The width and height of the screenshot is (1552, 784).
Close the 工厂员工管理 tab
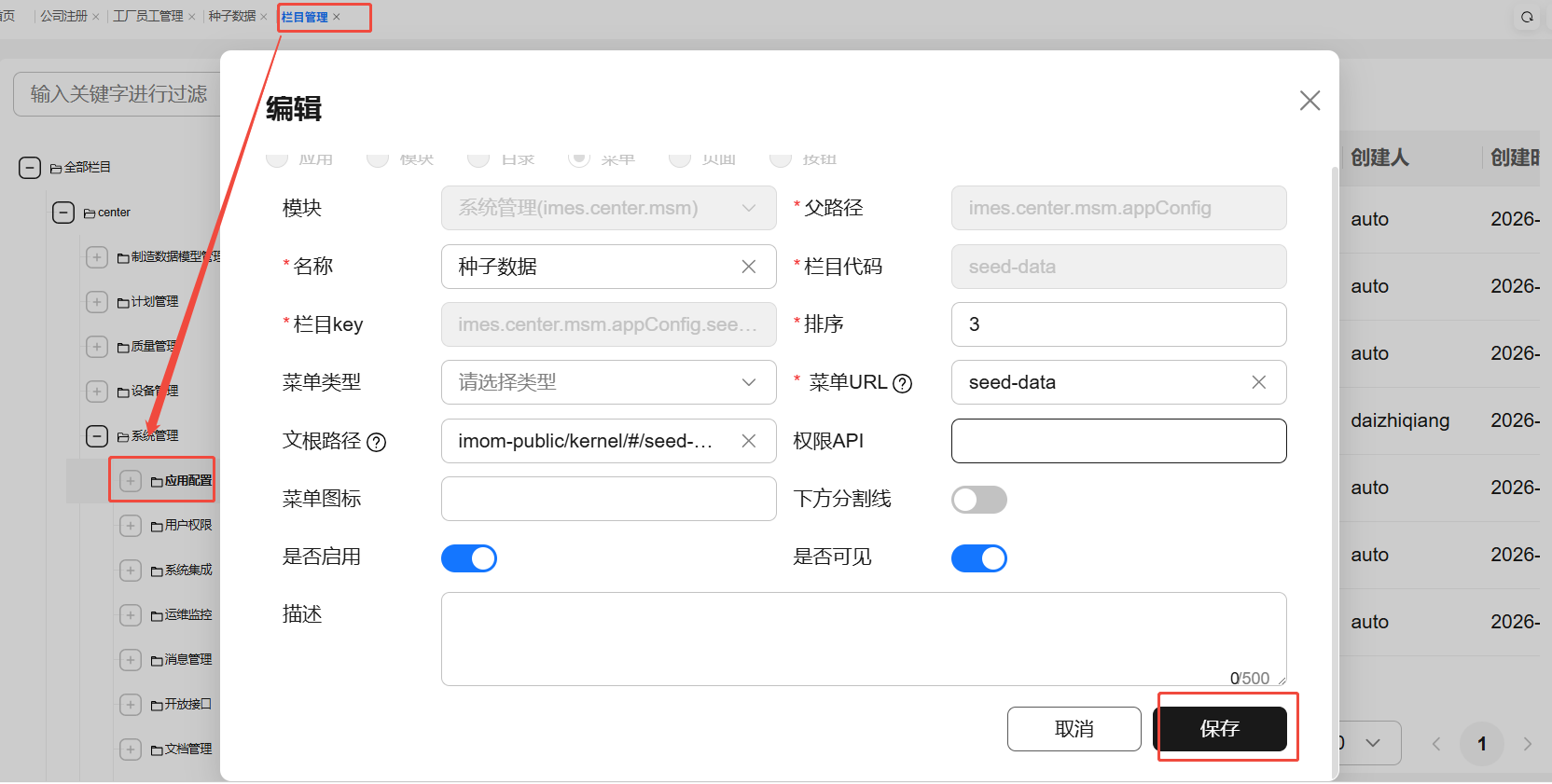click(x=192, y=17)
